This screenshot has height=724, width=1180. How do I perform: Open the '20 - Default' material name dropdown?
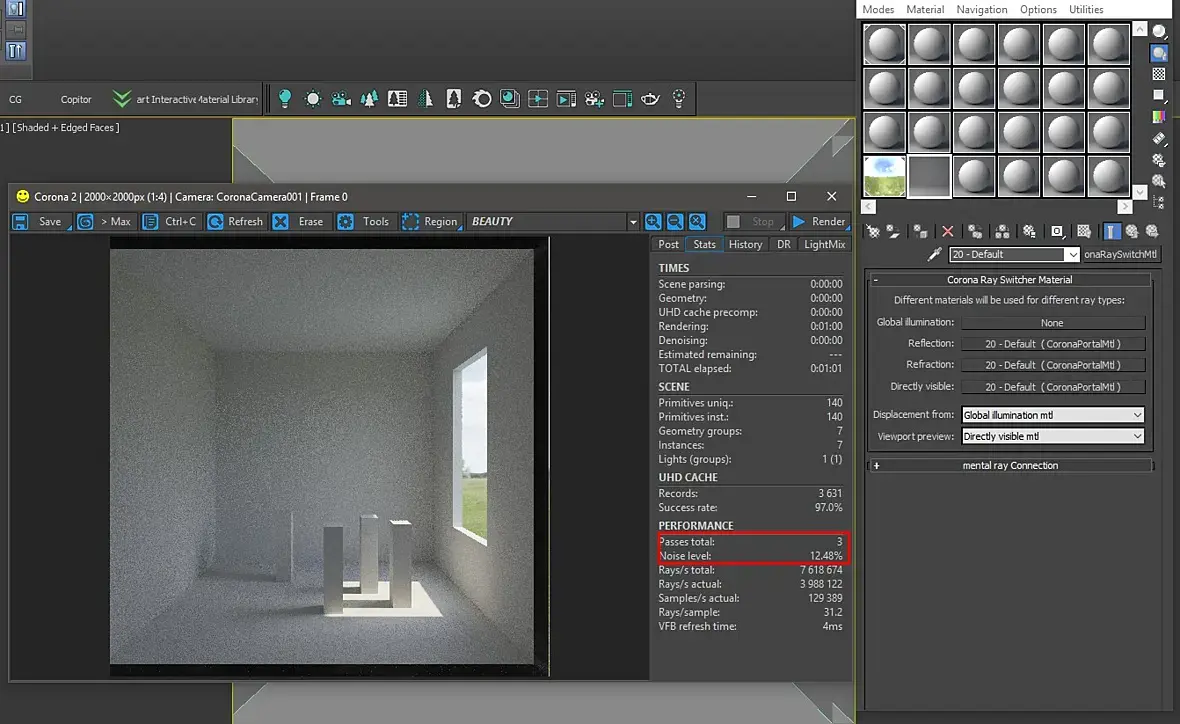coord(1014,254)
